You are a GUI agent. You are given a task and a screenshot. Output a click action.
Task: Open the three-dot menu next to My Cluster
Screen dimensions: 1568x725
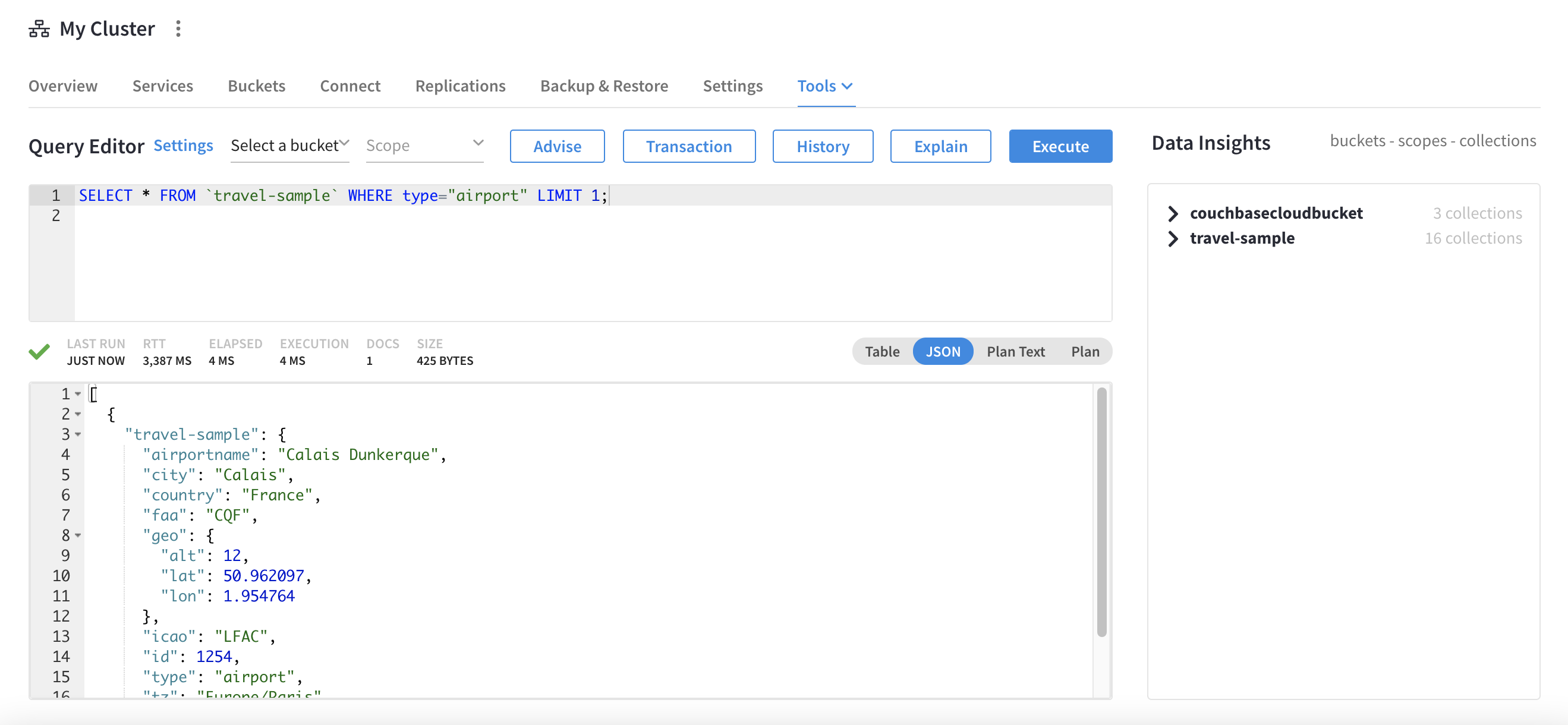coord(178,29)
